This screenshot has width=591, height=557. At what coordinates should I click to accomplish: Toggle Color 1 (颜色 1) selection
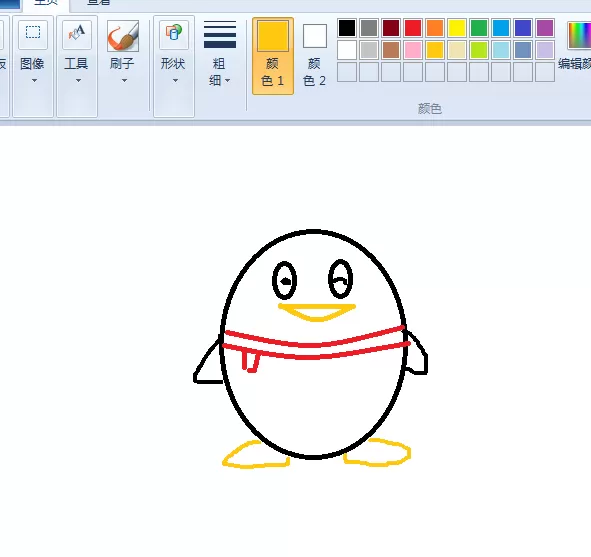pos(273,56)
